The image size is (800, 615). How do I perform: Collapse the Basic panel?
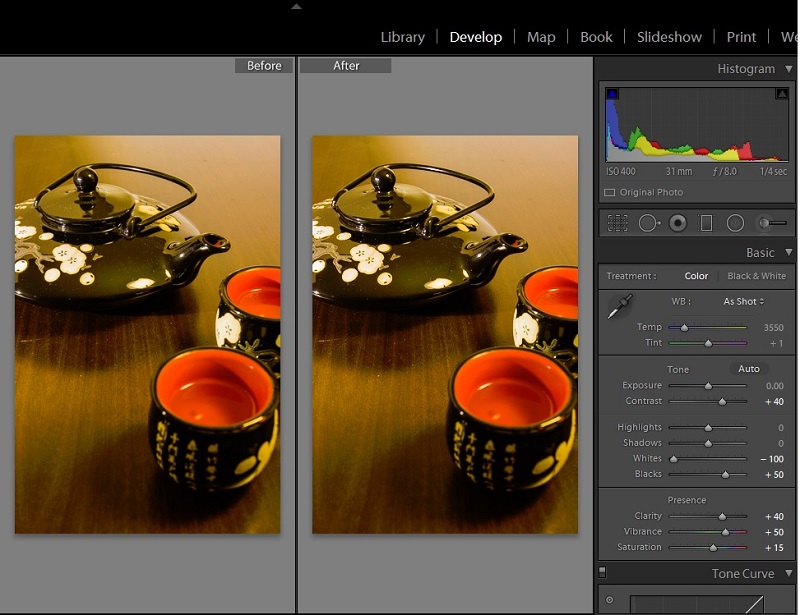(x=788, y=253)
